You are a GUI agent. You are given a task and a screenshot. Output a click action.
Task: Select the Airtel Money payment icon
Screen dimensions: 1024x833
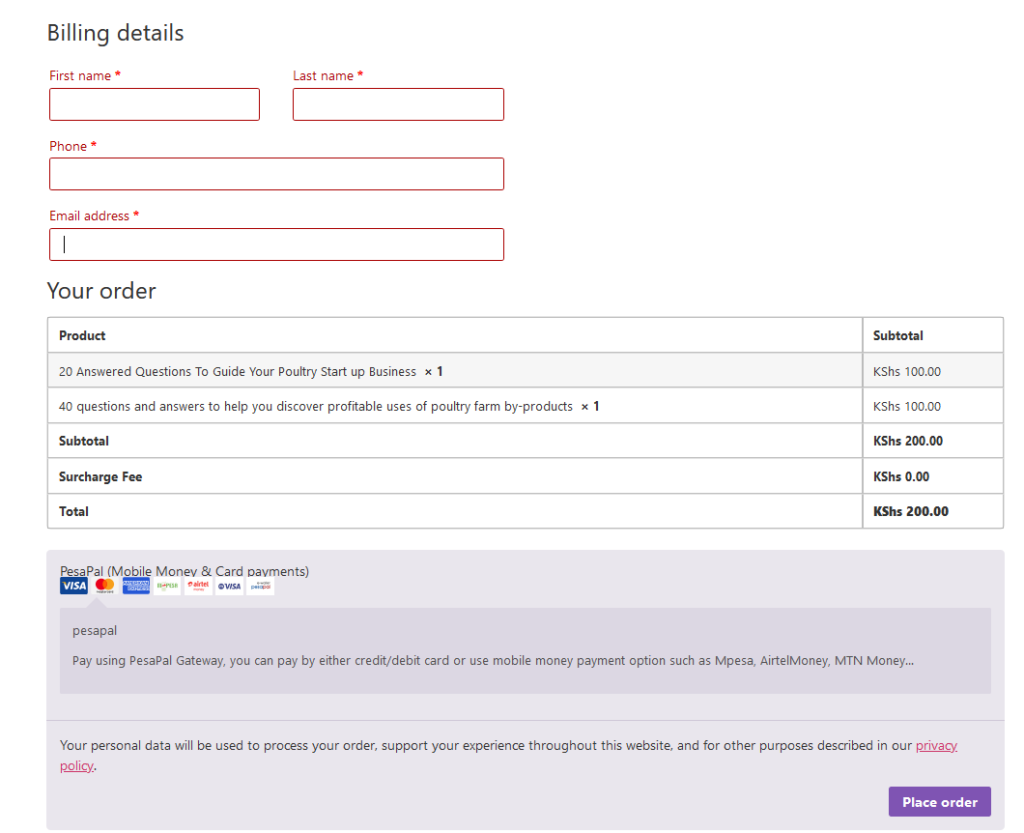[x=197, y=585]
